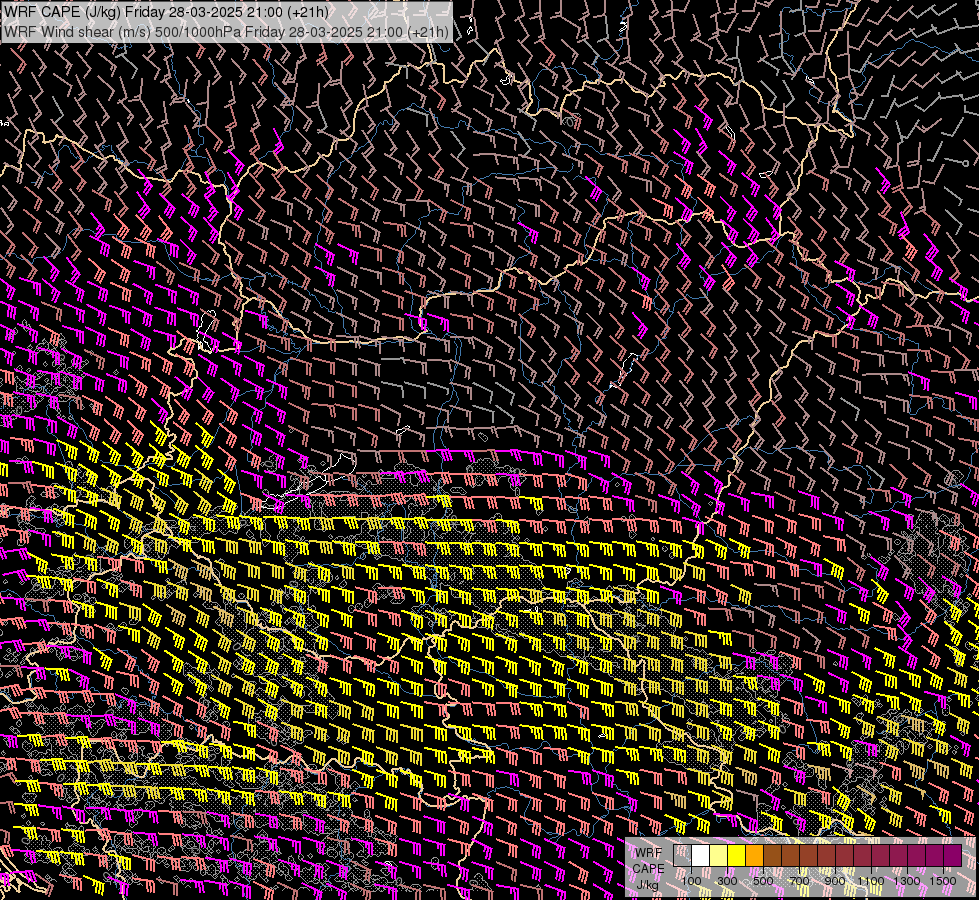Select the pale yellow CAPE legend swatch
This screenshot has height=900, width=979.
(x=719, y=856)
